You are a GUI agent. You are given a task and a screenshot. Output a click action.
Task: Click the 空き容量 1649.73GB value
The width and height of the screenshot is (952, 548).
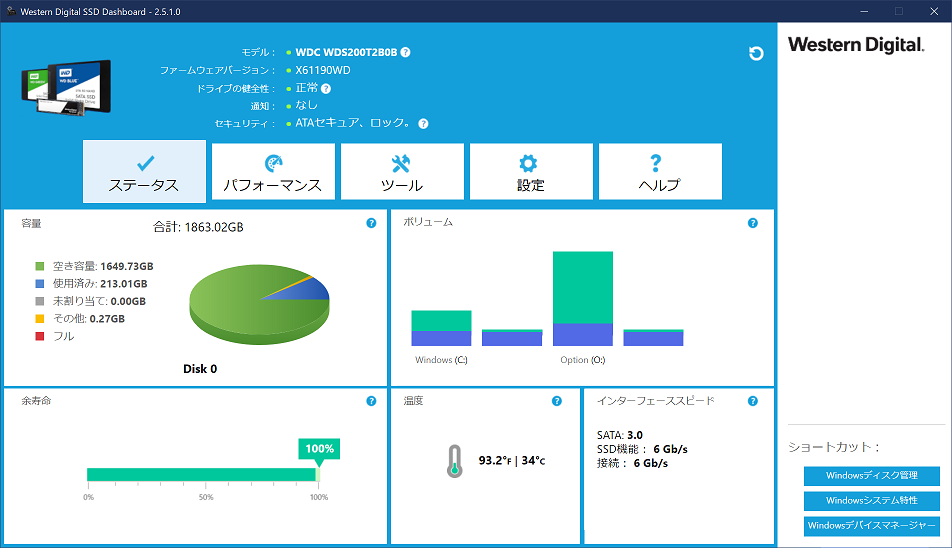click(x=127, y=266)
